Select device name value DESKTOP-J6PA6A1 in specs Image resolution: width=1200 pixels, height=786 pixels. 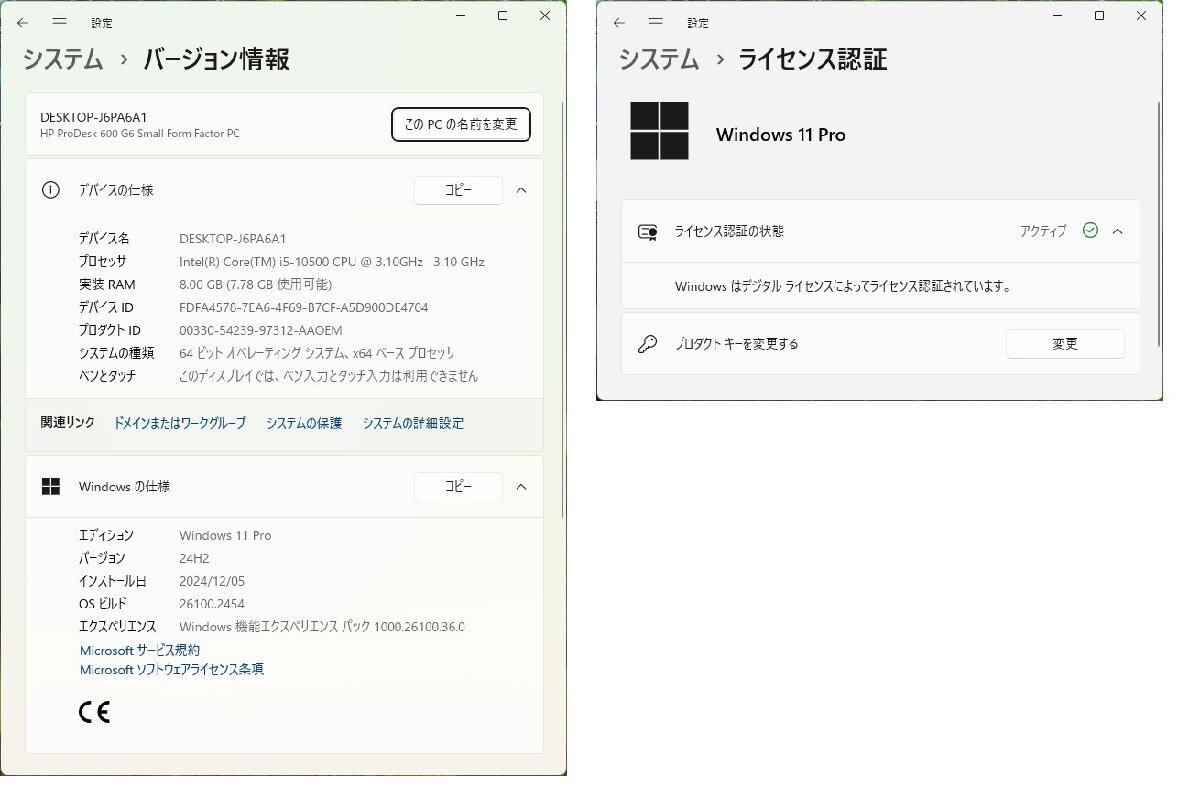tap(233, 238)
